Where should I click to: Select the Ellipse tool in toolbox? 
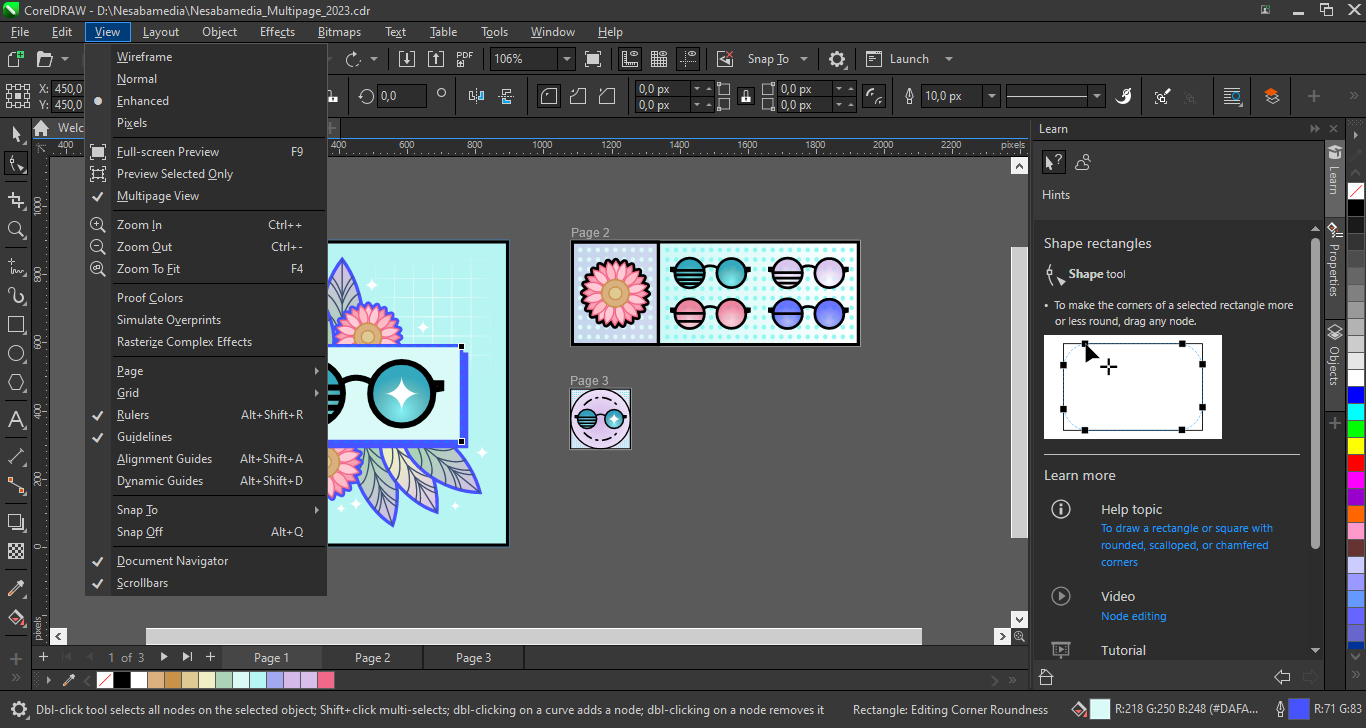tap(16, 354)
